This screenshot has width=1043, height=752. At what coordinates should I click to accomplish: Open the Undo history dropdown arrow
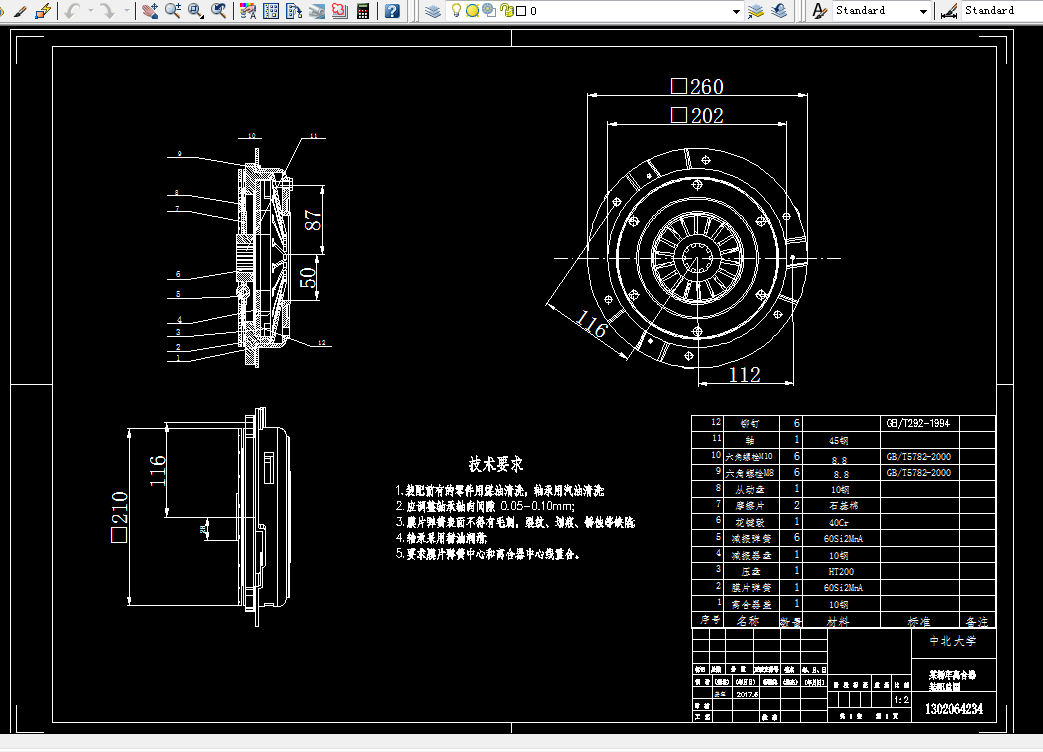[x=91, y=11]
